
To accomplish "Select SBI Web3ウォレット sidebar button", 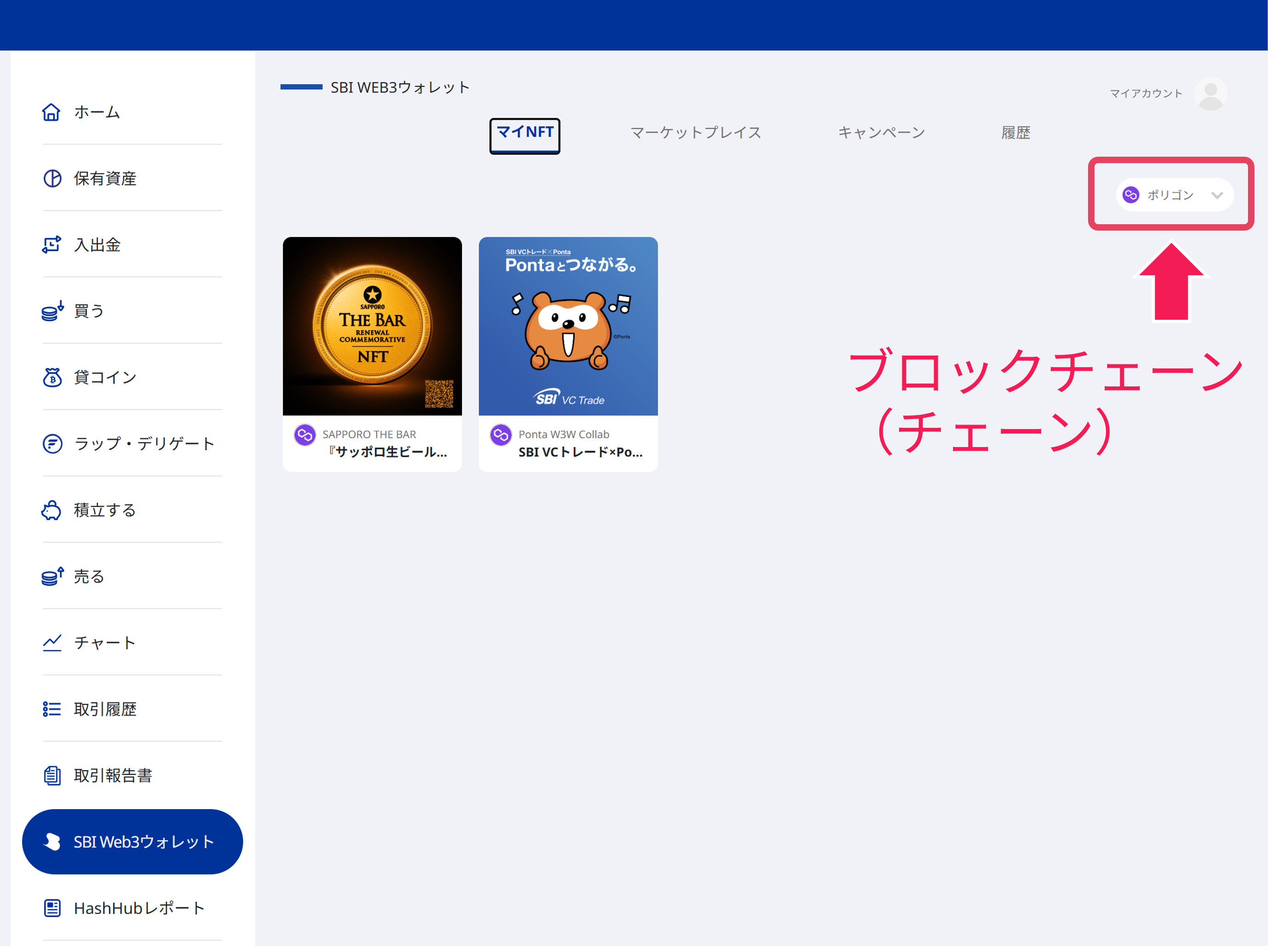I will pyautogui.click(x=132, y=842).
